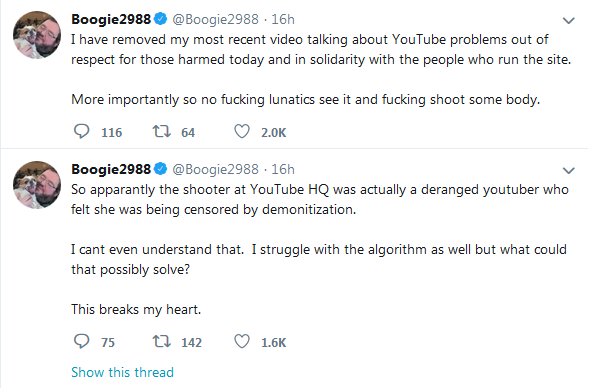
Task: Click Boogie2988 avatar on first tweet
Action: point(37,35)
